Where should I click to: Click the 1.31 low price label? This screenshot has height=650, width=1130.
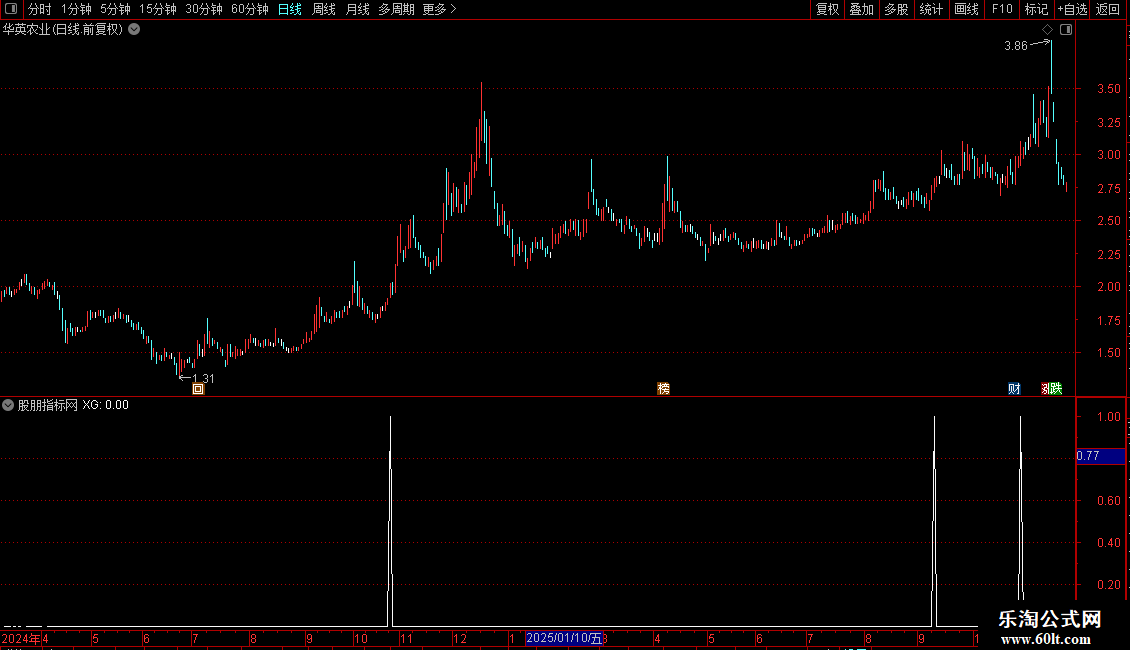click(x=203, y=378)
